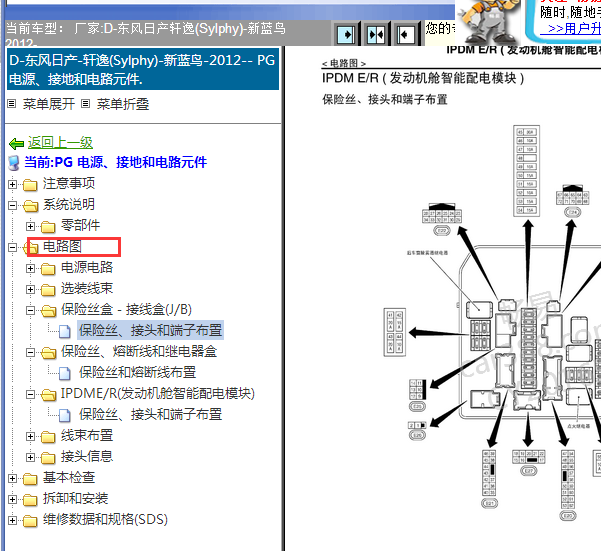This screenshot has height=551, width=601.
Task: Click document icon of 保险丝和熔断线布置
Action: click(x=65, y=374)
